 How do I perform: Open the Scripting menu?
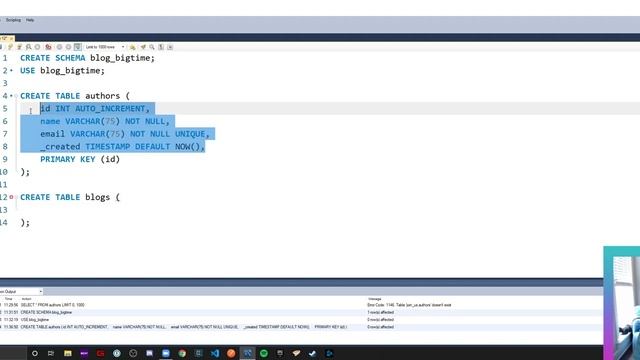(x=13, y=20)
